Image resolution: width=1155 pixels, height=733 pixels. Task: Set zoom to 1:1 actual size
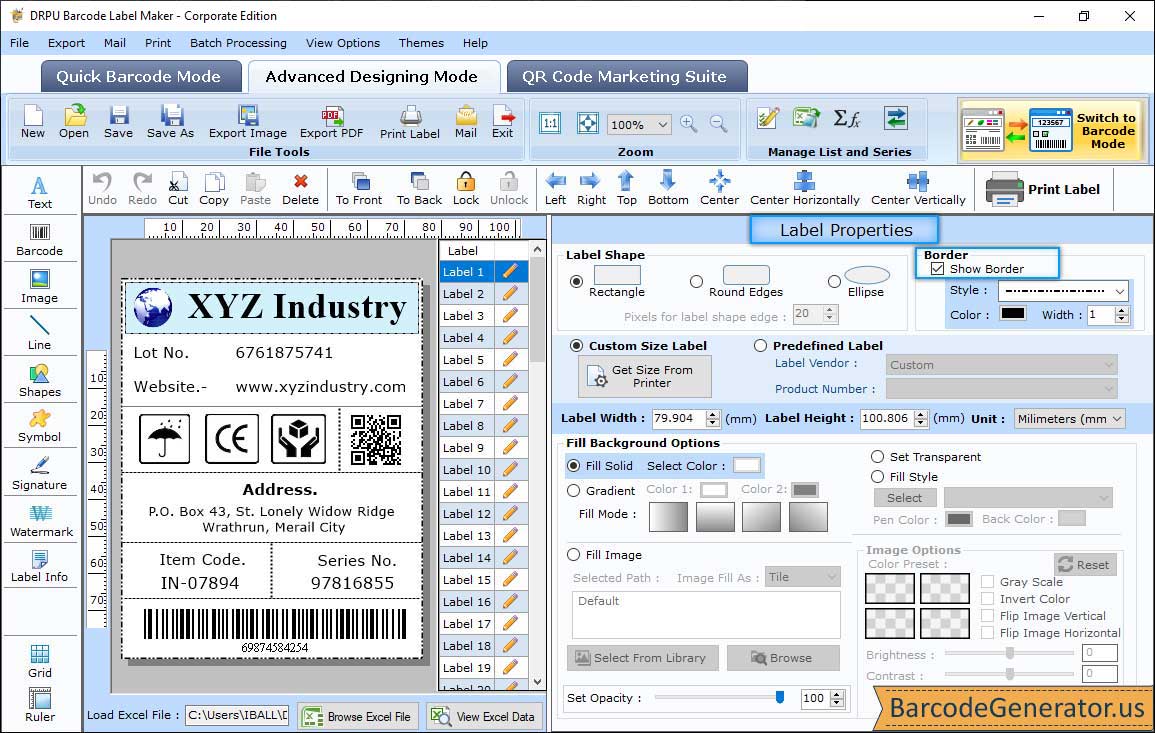(550, 123)
